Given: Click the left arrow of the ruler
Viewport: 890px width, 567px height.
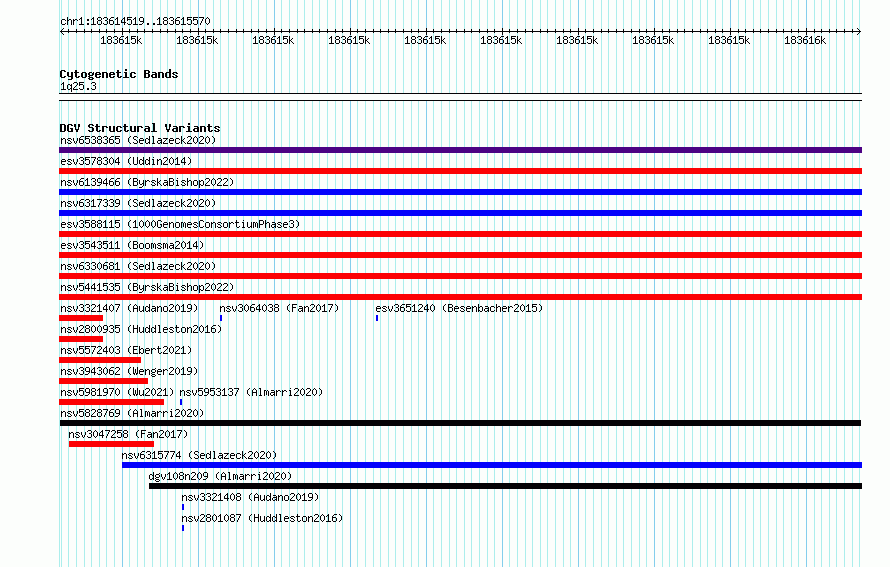Looking at the screenshot, I should tap(62, 32).
